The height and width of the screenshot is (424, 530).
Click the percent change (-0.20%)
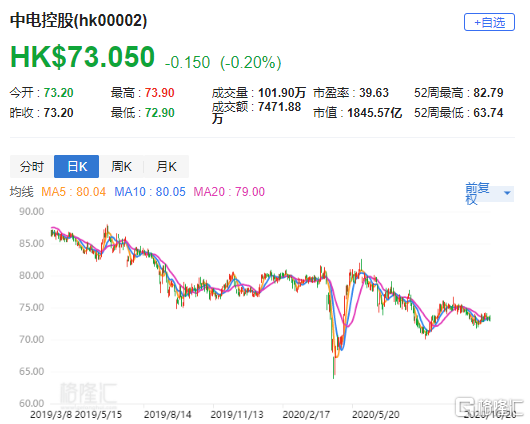(250, 63)
